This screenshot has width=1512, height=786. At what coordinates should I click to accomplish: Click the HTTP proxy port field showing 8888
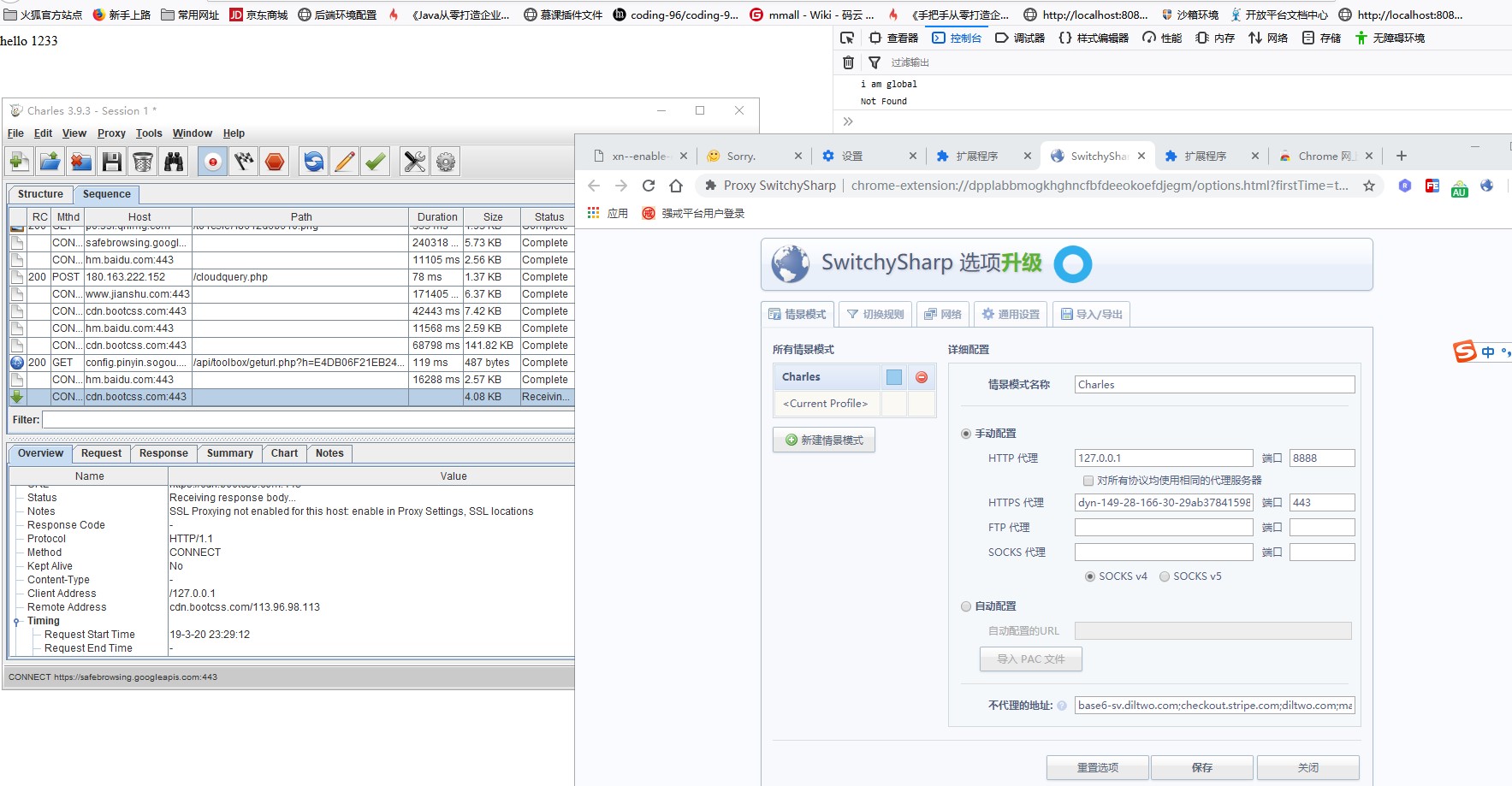1322,458
